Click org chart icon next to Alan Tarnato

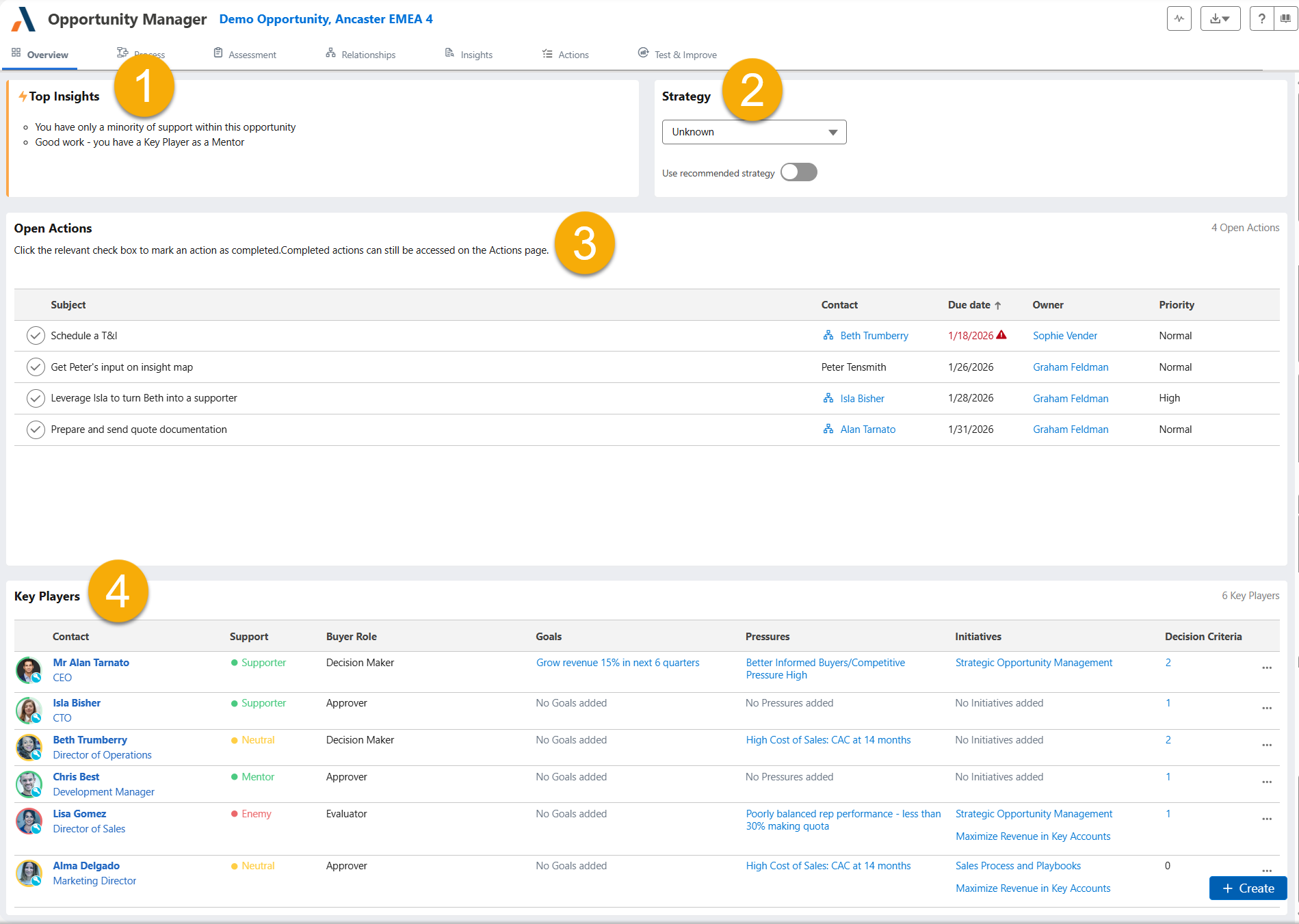[828, 430]
